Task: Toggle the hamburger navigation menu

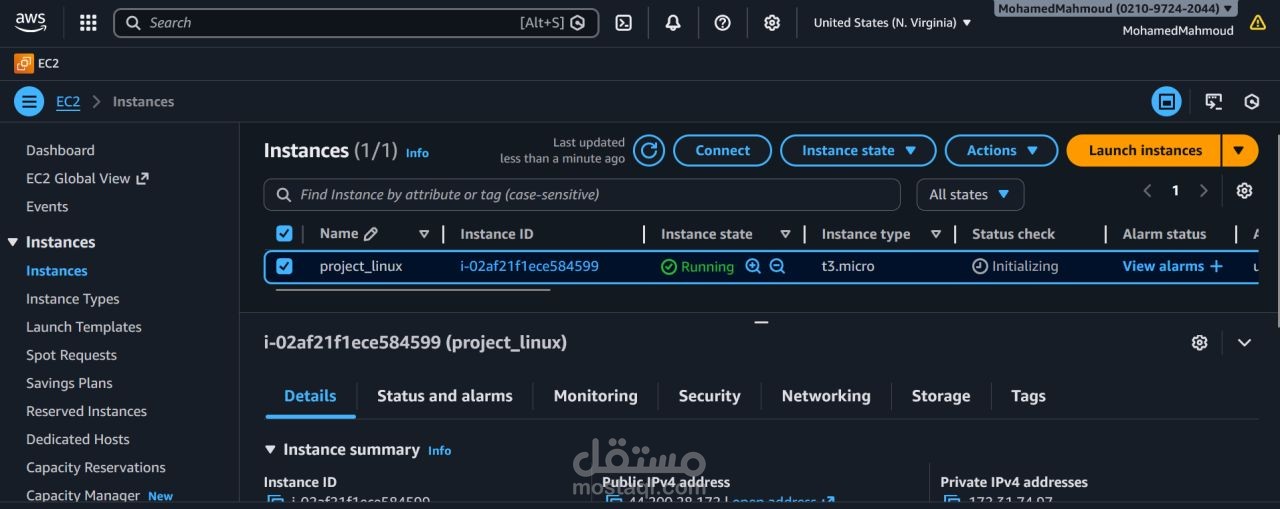Action: pyautogui.click(x=29, y=101)
